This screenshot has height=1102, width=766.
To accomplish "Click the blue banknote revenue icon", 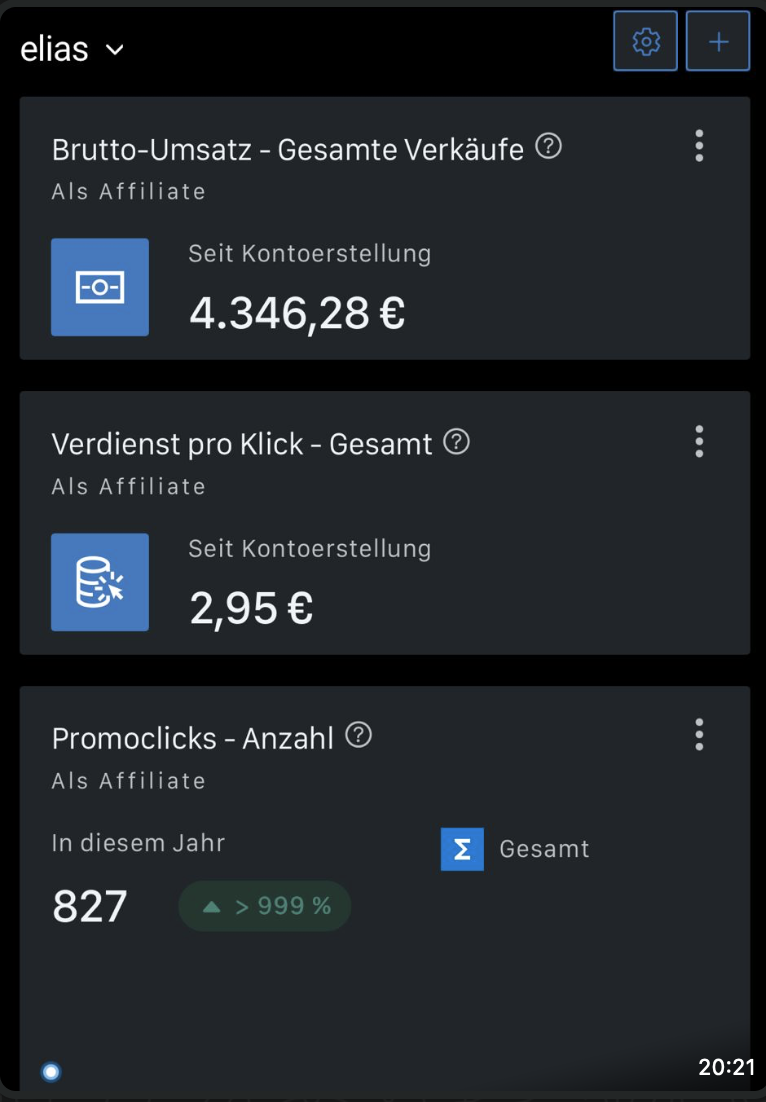I will 100,287.
